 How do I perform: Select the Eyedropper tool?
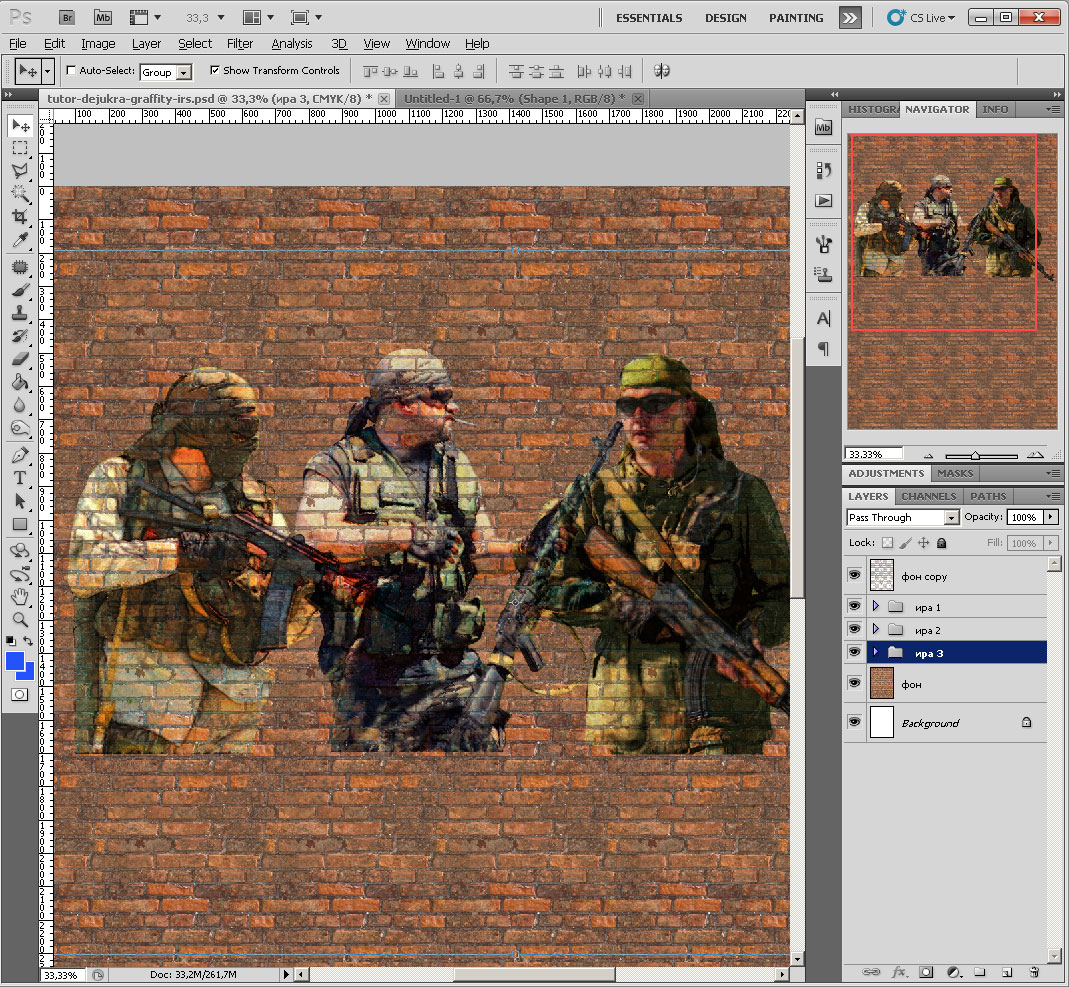click(x=20, y=239)
